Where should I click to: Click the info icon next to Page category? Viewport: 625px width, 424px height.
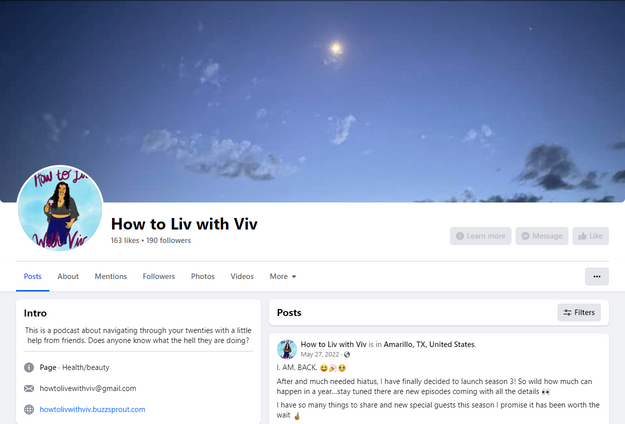coord(29,367)
